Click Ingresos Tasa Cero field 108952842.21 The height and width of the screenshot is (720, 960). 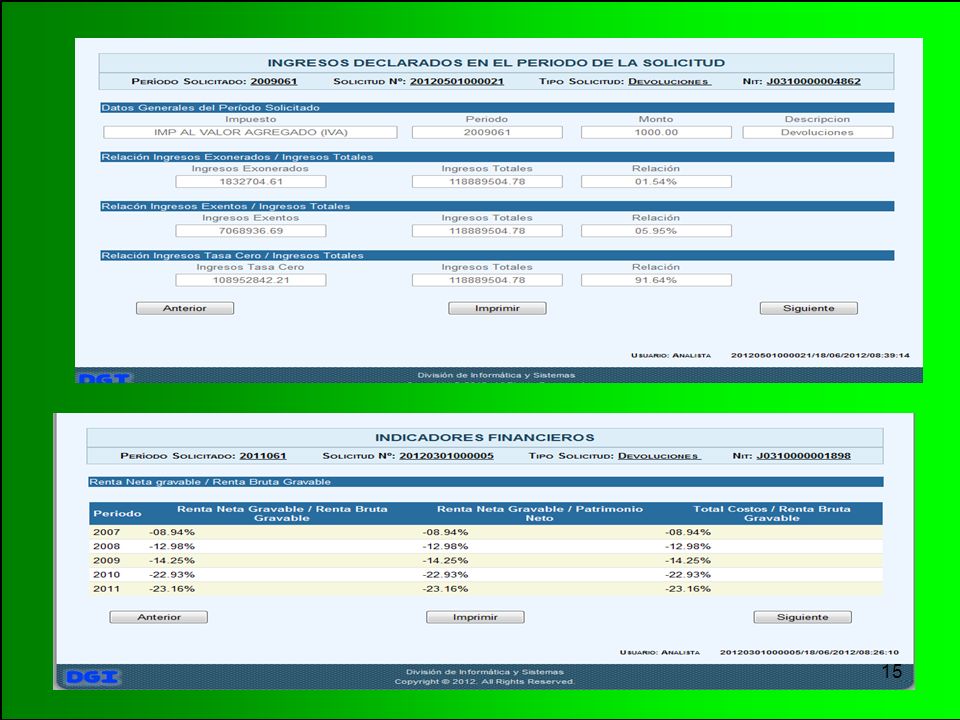coord(251,280)
